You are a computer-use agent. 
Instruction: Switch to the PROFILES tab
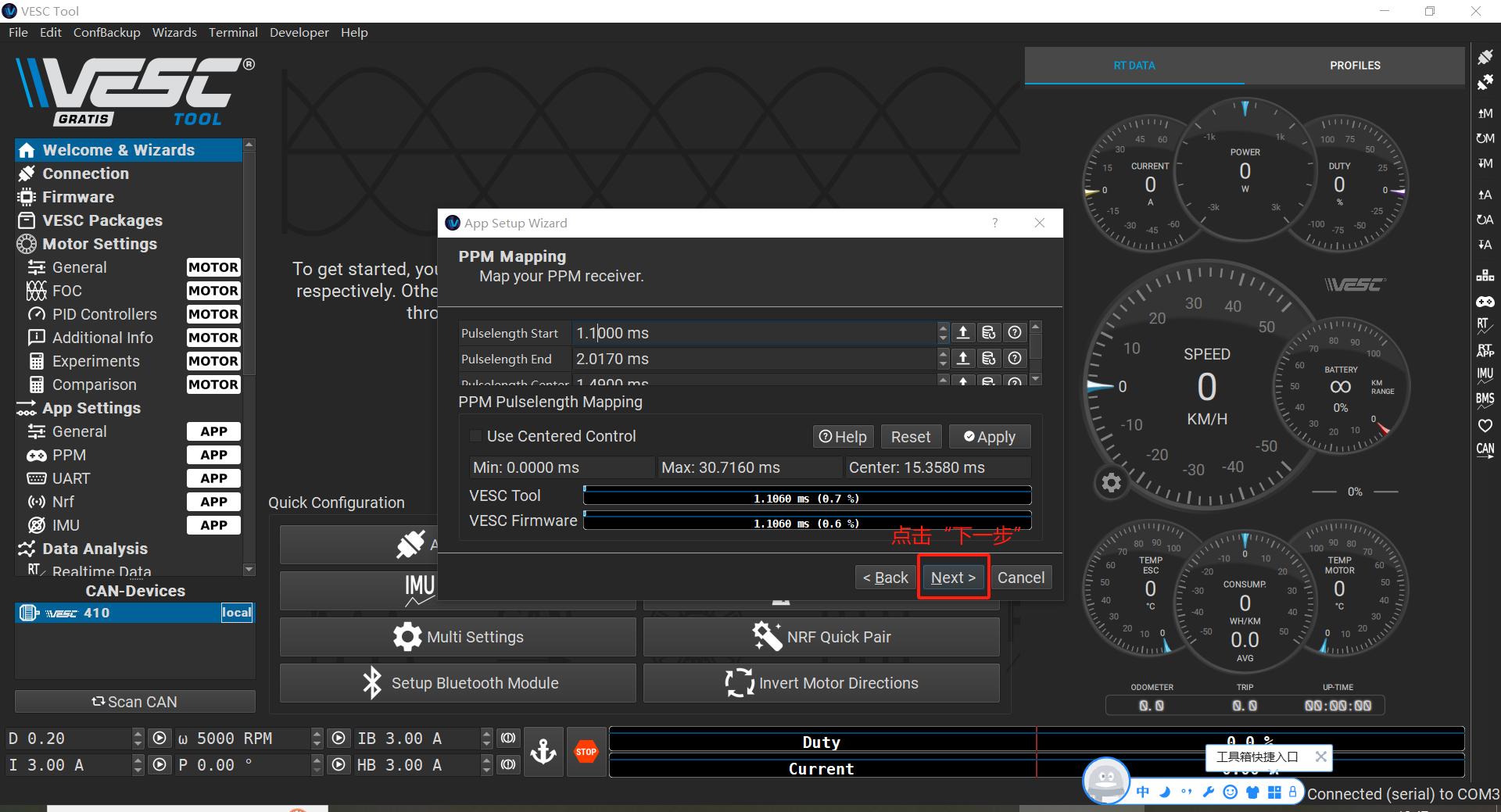coord(1355,66)
